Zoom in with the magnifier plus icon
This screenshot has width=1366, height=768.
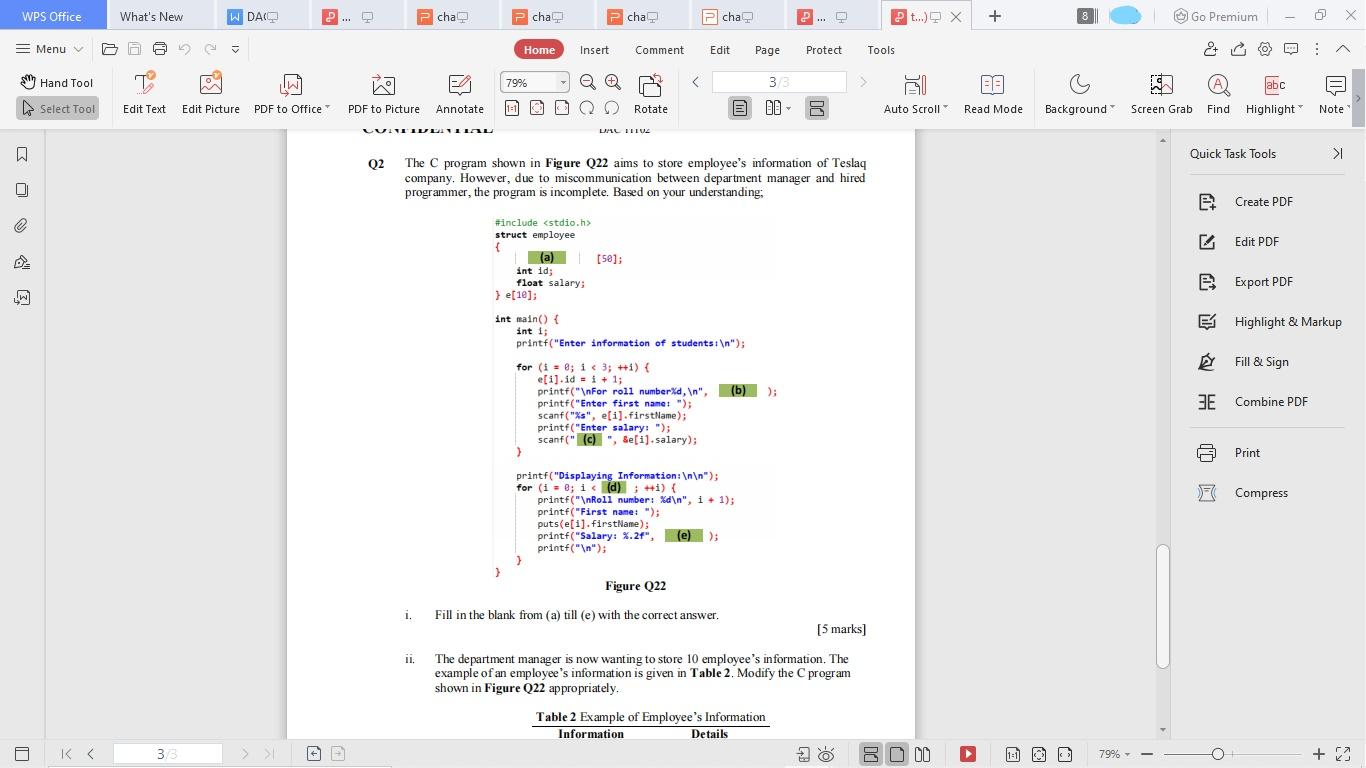pos(613,82)
